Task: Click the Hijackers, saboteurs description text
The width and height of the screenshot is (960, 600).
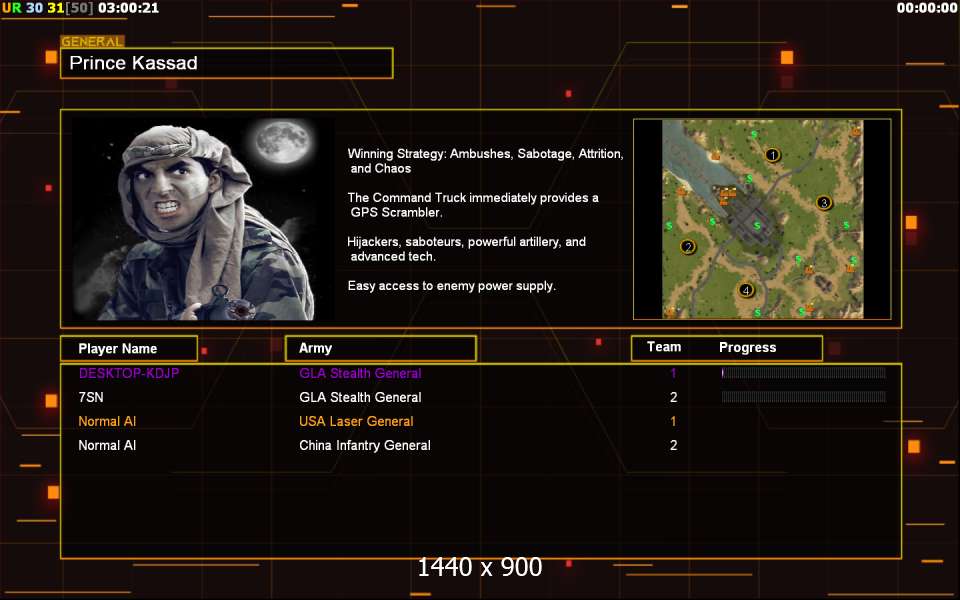Action: (x=467, y=249)
